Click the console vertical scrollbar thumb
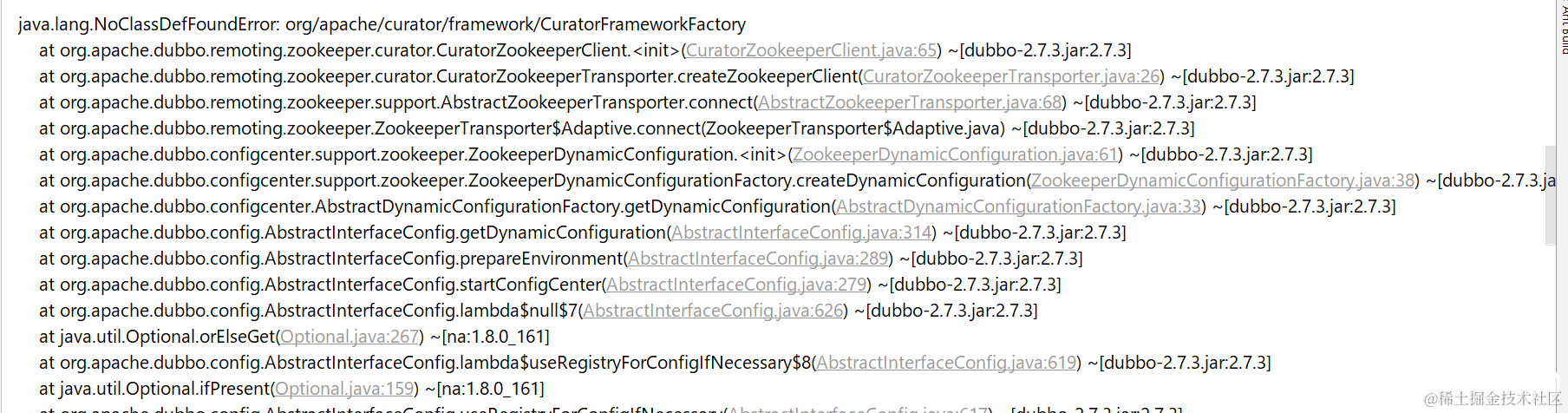This screenshot has height=413, width=1568. [x=1551, y=195]
